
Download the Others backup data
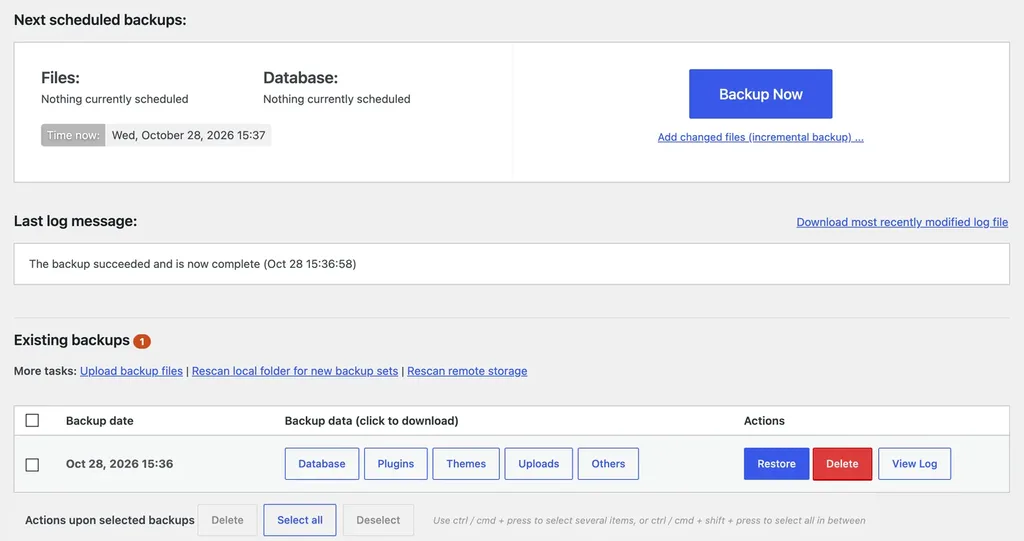(608, 464)
